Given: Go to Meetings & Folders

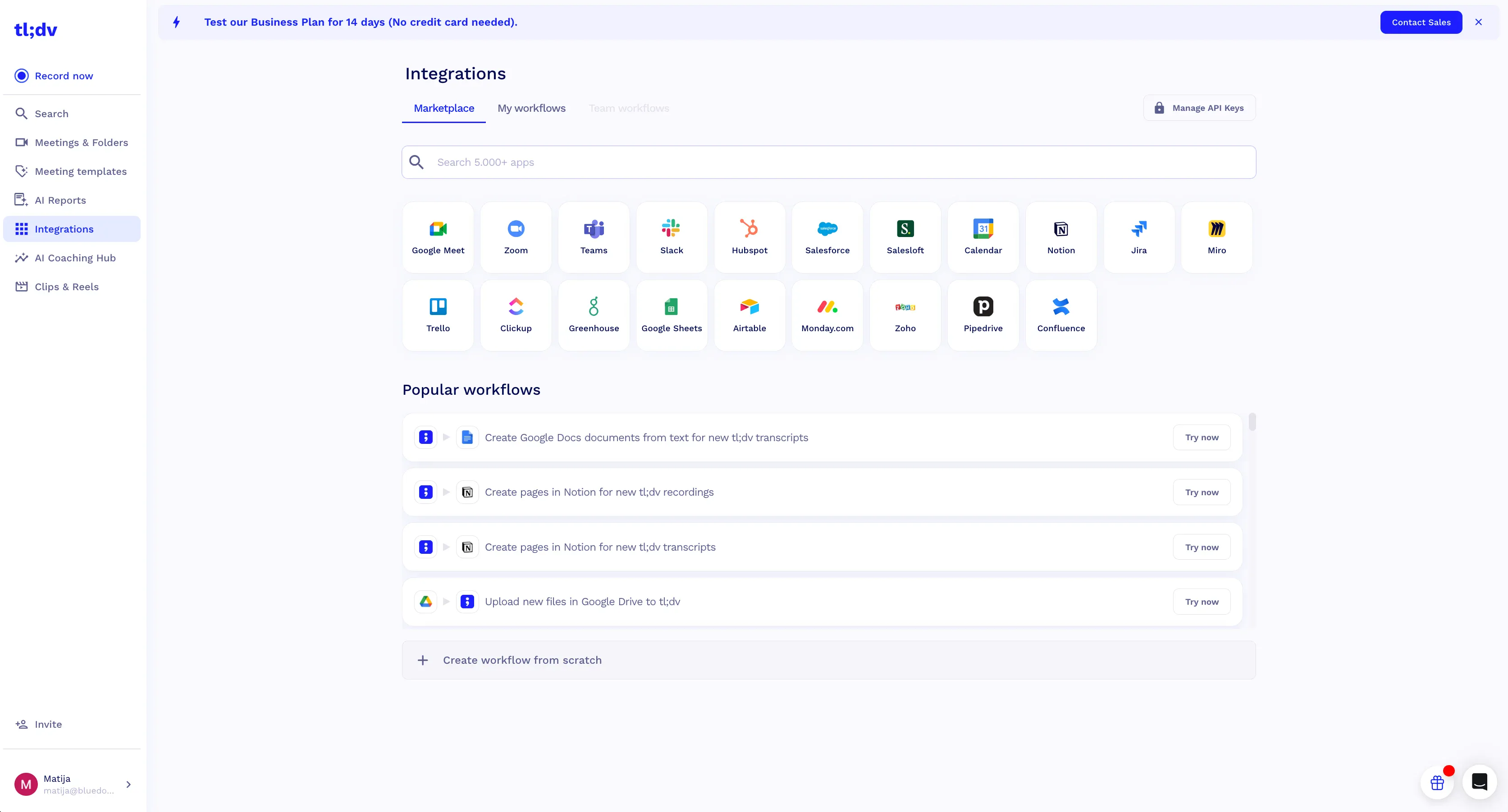Looking at the screenshot, I should (x=71, y=142).
